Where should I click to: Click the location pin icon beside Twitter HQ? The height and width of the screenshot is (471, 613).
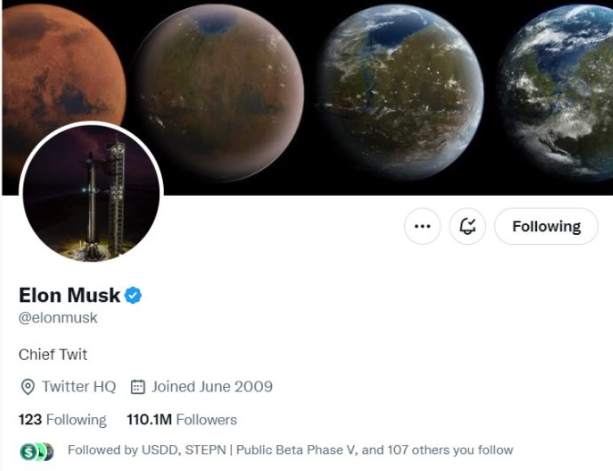[x=27, y=387]
